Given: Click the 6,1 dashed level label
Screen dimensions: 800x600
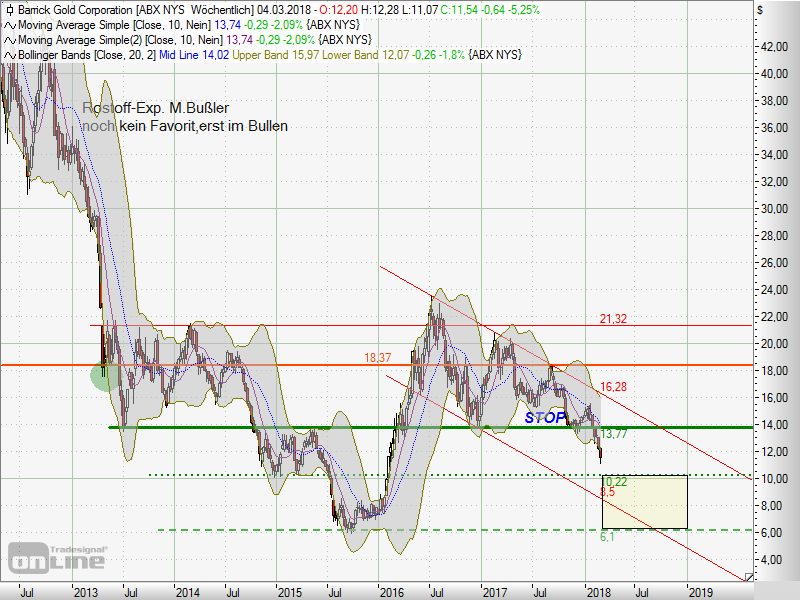Looking at the screenshot, I should tap(607, 537).
